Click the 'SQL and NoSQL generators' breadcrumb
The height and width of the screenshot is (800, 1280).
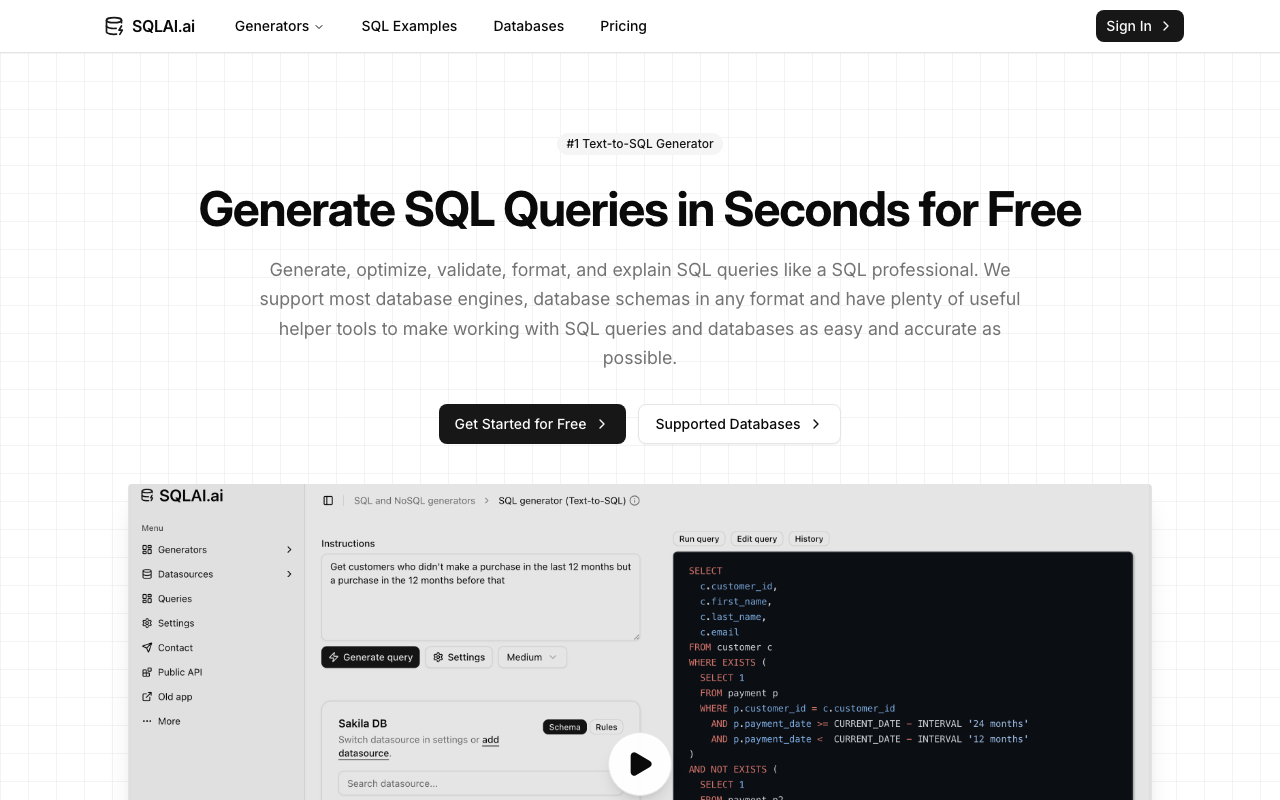coord(415,500)
